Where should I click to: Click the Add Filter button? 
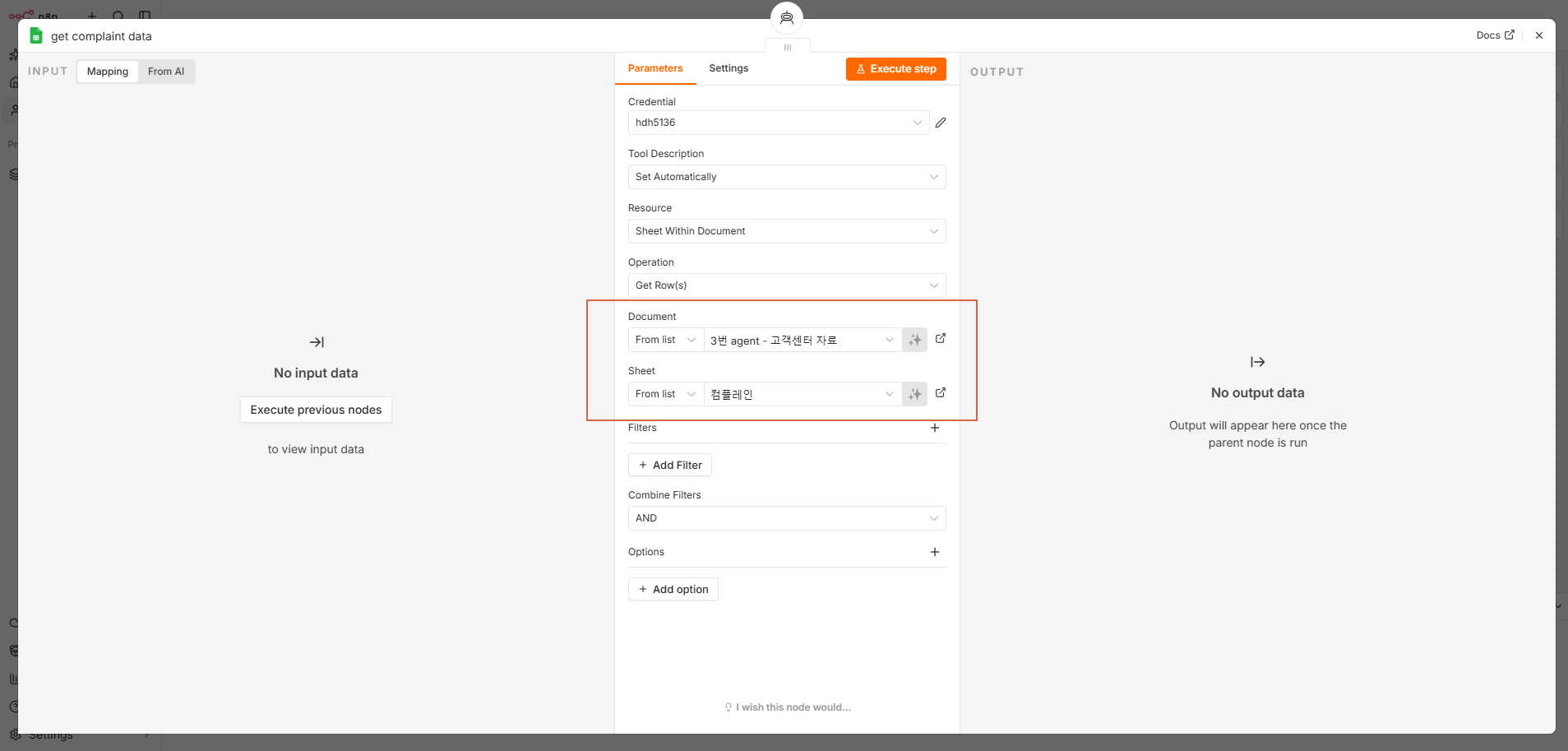tap(670, 465)
